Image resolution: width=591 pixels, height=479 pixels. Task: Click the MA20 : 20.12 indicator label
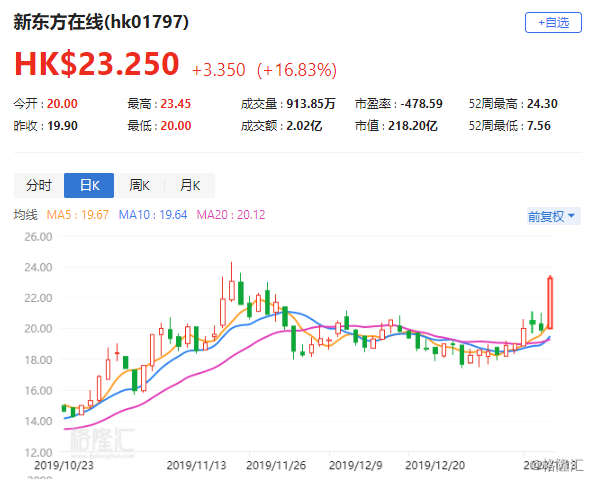[x=231, y=215]
